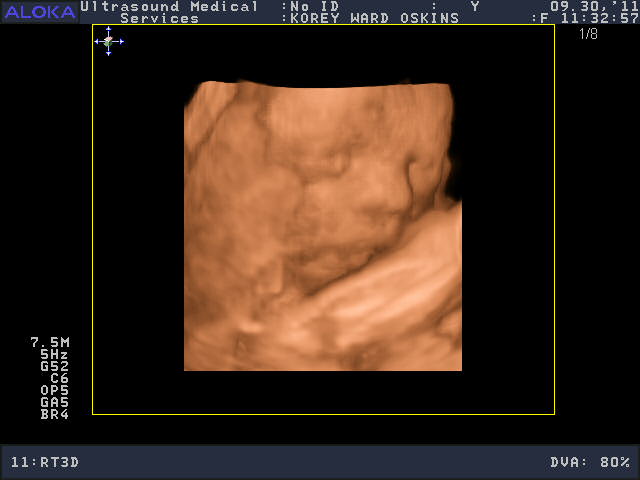Click the Y field in header
640x480 pixels.
[x=475, y=6]
